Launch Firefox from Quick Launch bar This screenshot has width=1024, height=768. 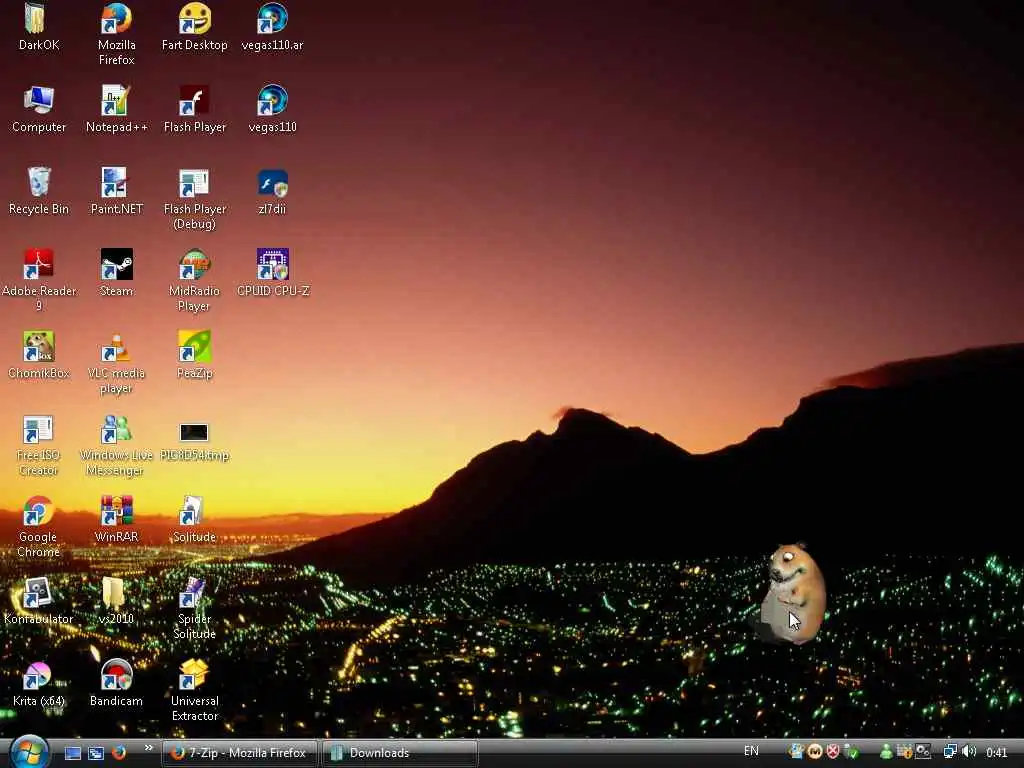119,753
